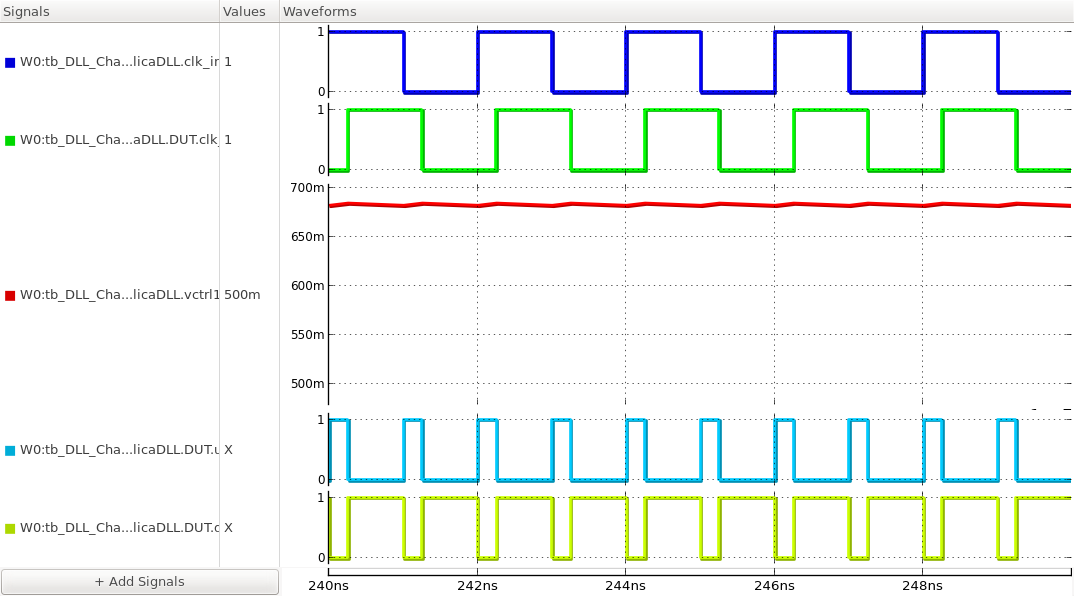Click the cyan DUT signal color marker

coord(10,450)
